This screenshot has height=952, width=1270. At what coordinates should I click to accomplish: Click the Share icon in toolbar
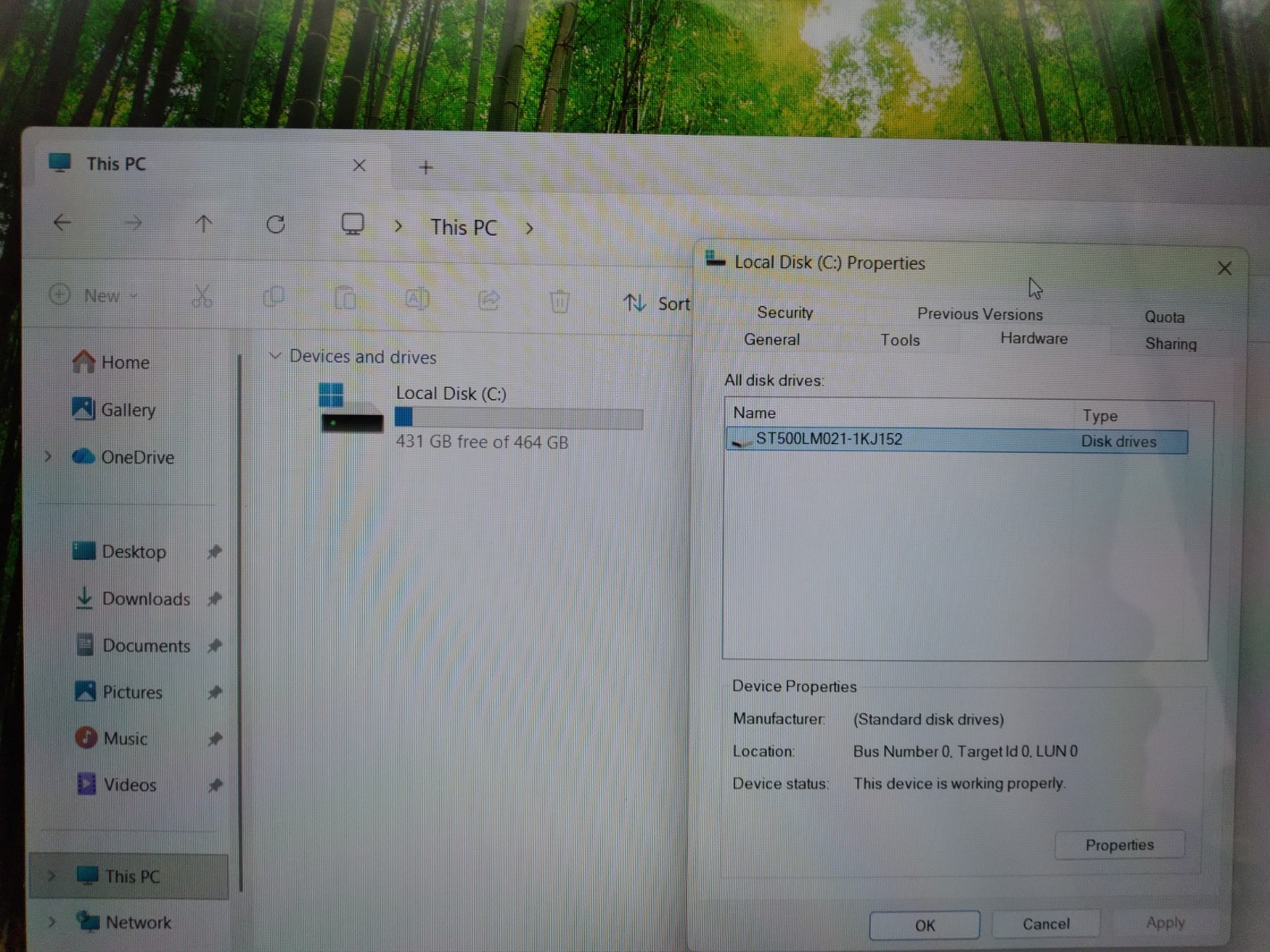pyautogui.click(x=488, y=300)
